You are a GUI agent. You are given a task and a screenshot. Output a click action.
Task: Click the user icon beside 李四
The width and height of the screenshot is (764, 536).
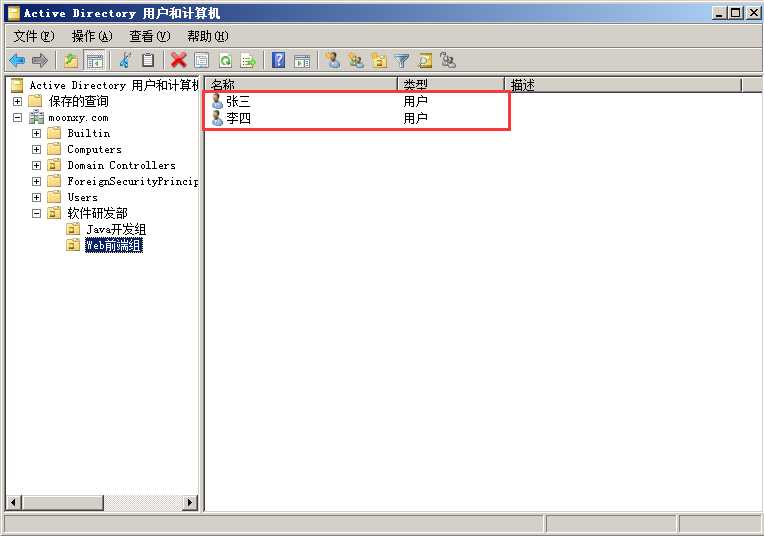point(217,117)
